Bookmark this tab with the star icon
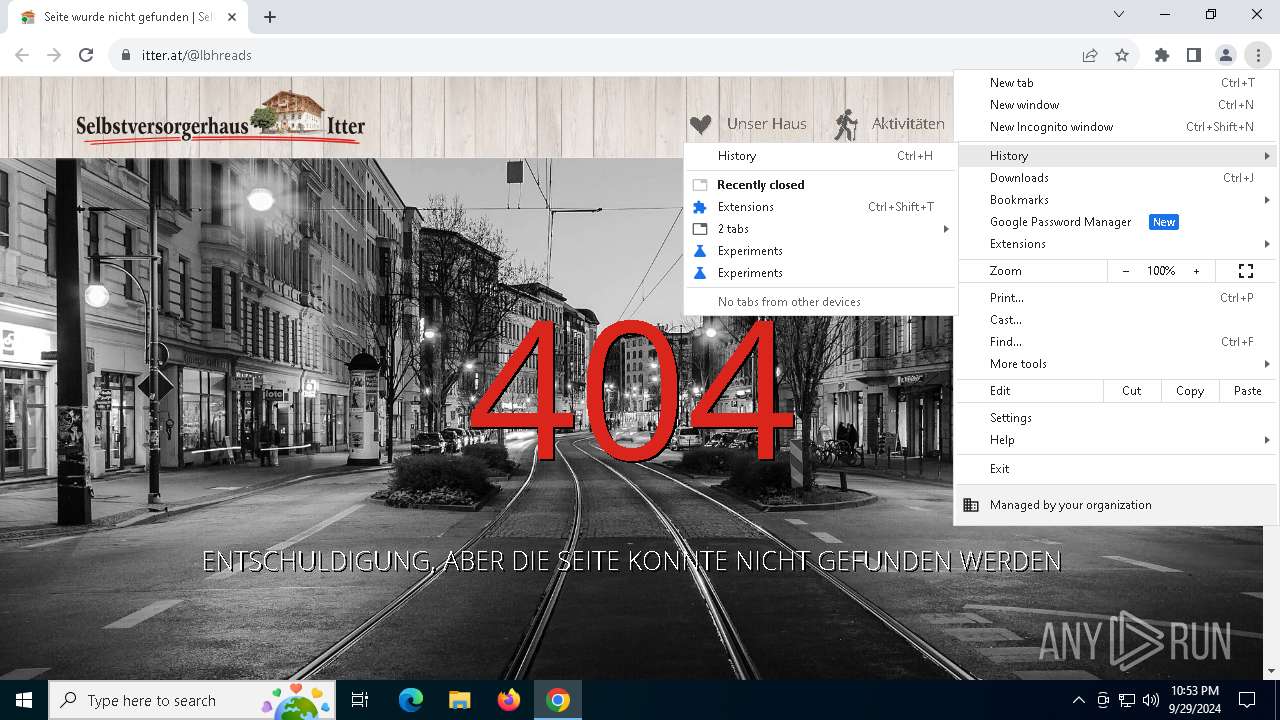Screen dimensions: 1280x720 point(1122,55)
